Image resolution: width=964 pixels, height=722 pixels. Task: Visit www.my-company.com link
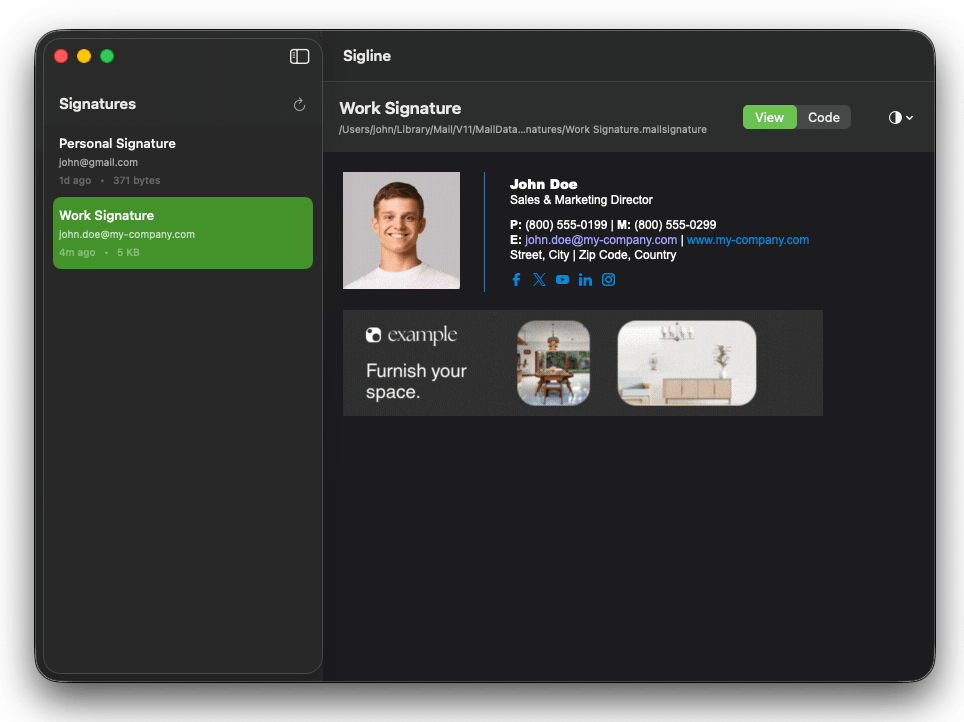click(747, 239)
